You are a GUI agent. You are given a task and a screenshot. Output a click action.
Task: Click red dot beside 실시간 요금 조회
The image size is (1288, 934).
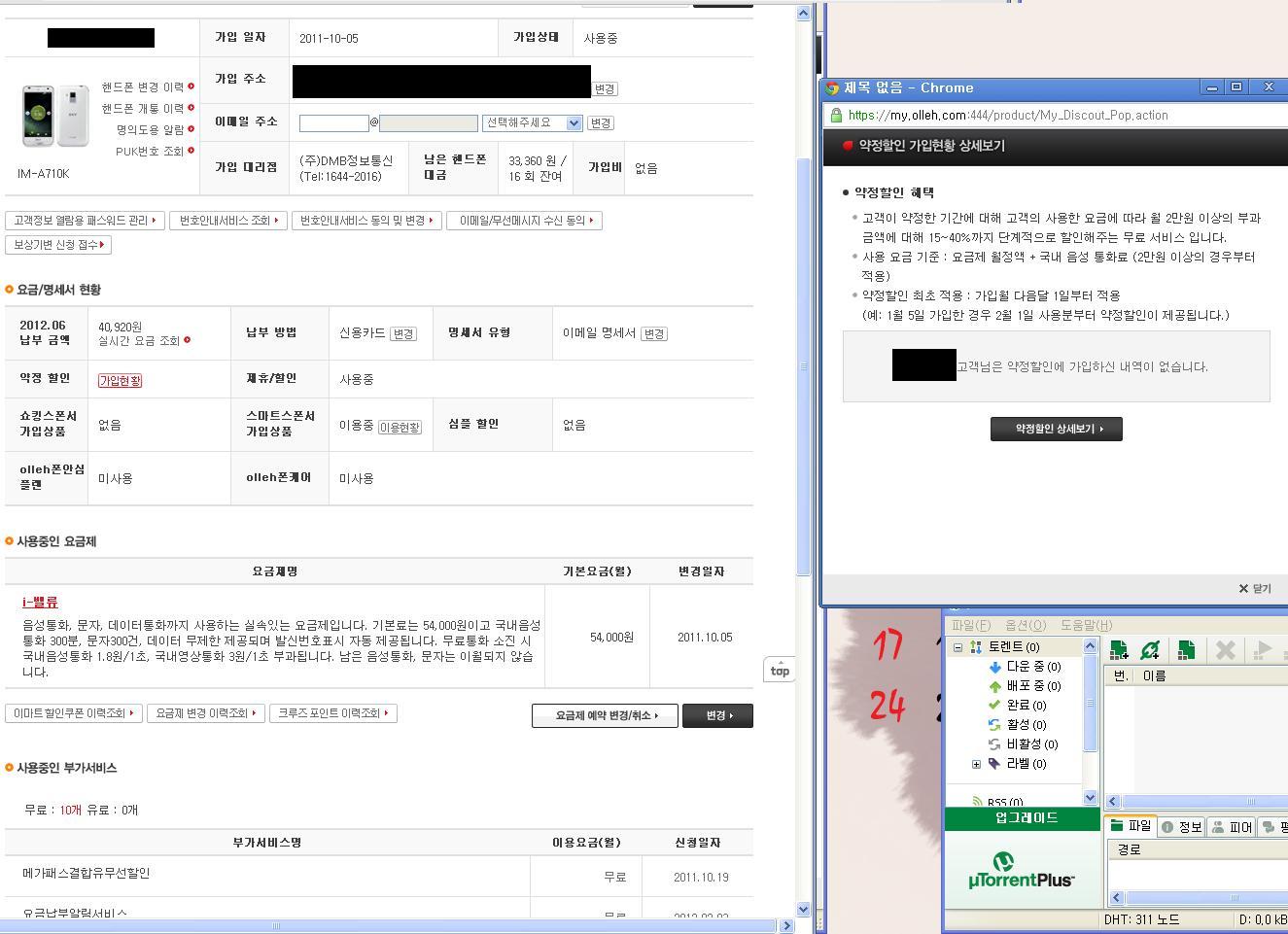tap(187, 340)
